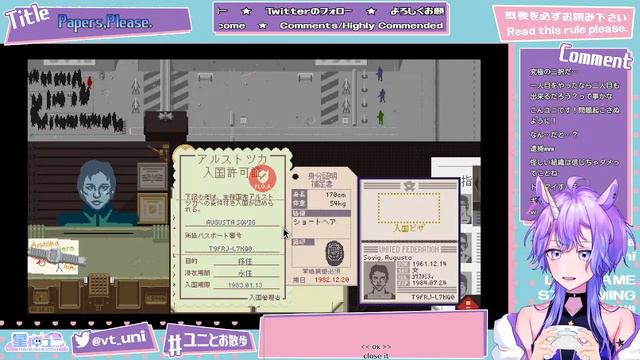Click the dotted visa stamp area in passport

coord(409,208)
